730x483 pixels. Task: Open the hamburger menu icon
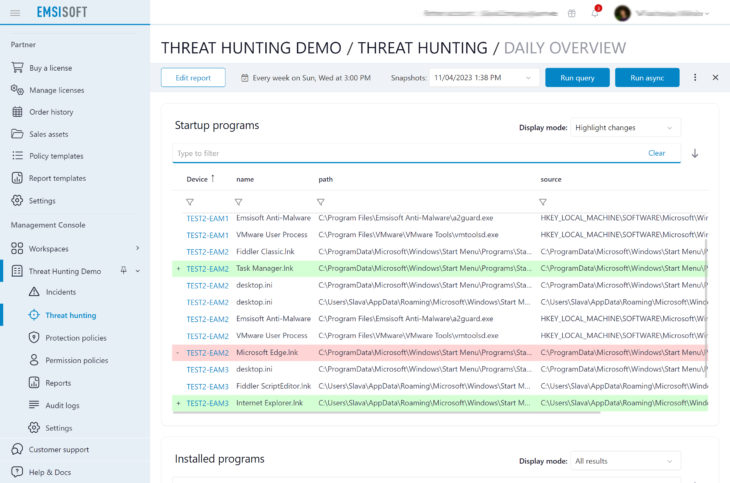pos(15,13)
